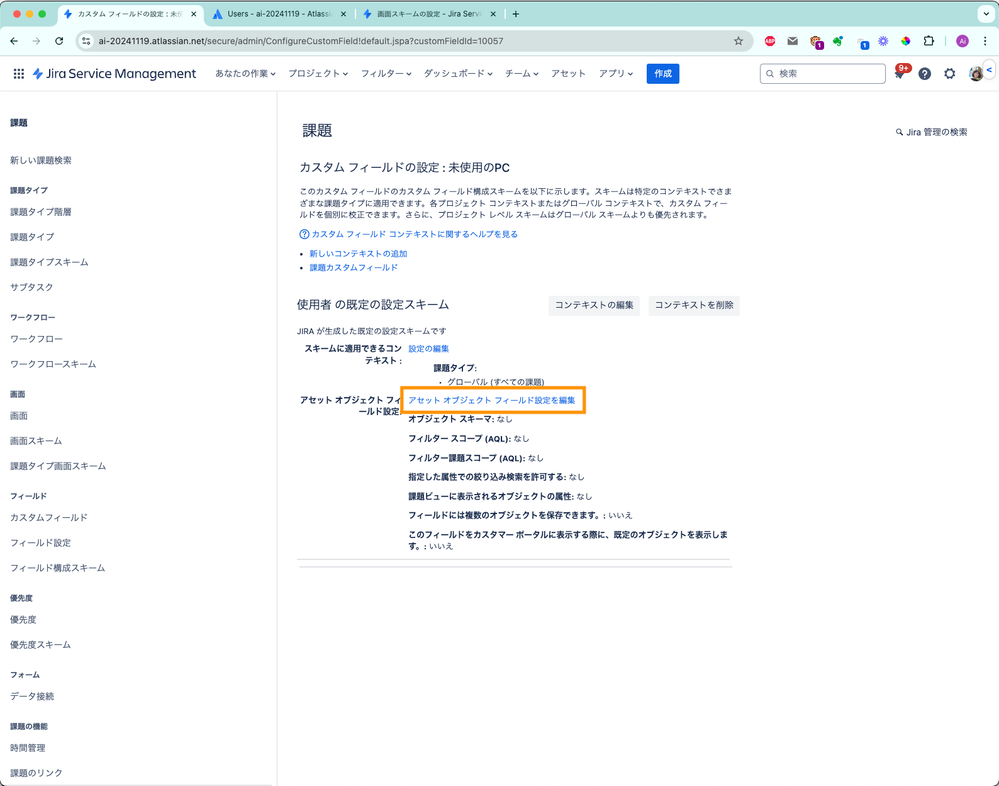Click into the 検索 search field

coord(820,73)
